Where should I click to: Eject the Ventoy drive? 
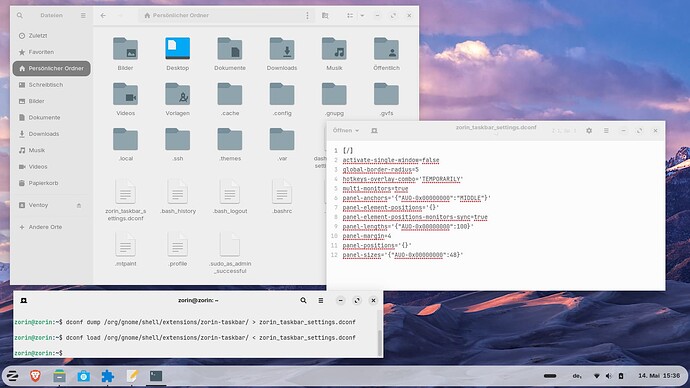(x=79, y=205)
